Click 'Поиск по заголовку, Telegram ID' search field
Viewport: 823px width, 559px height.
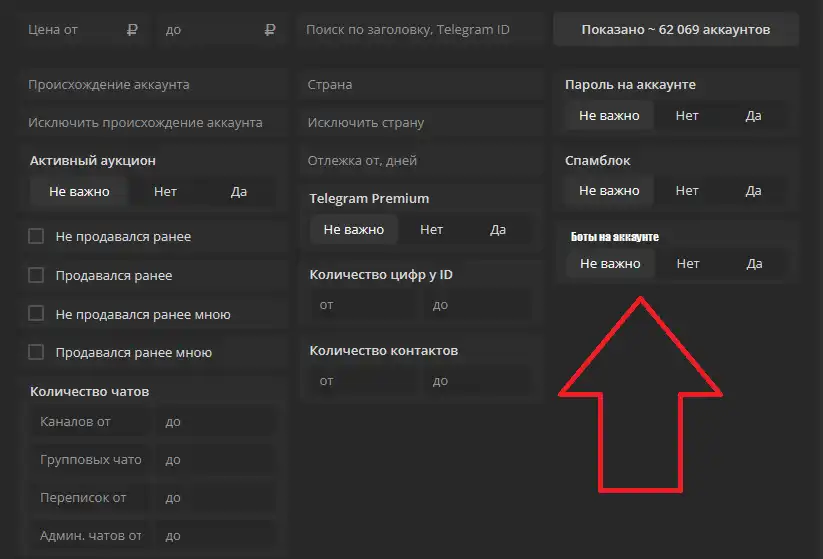tap(420, 29)
